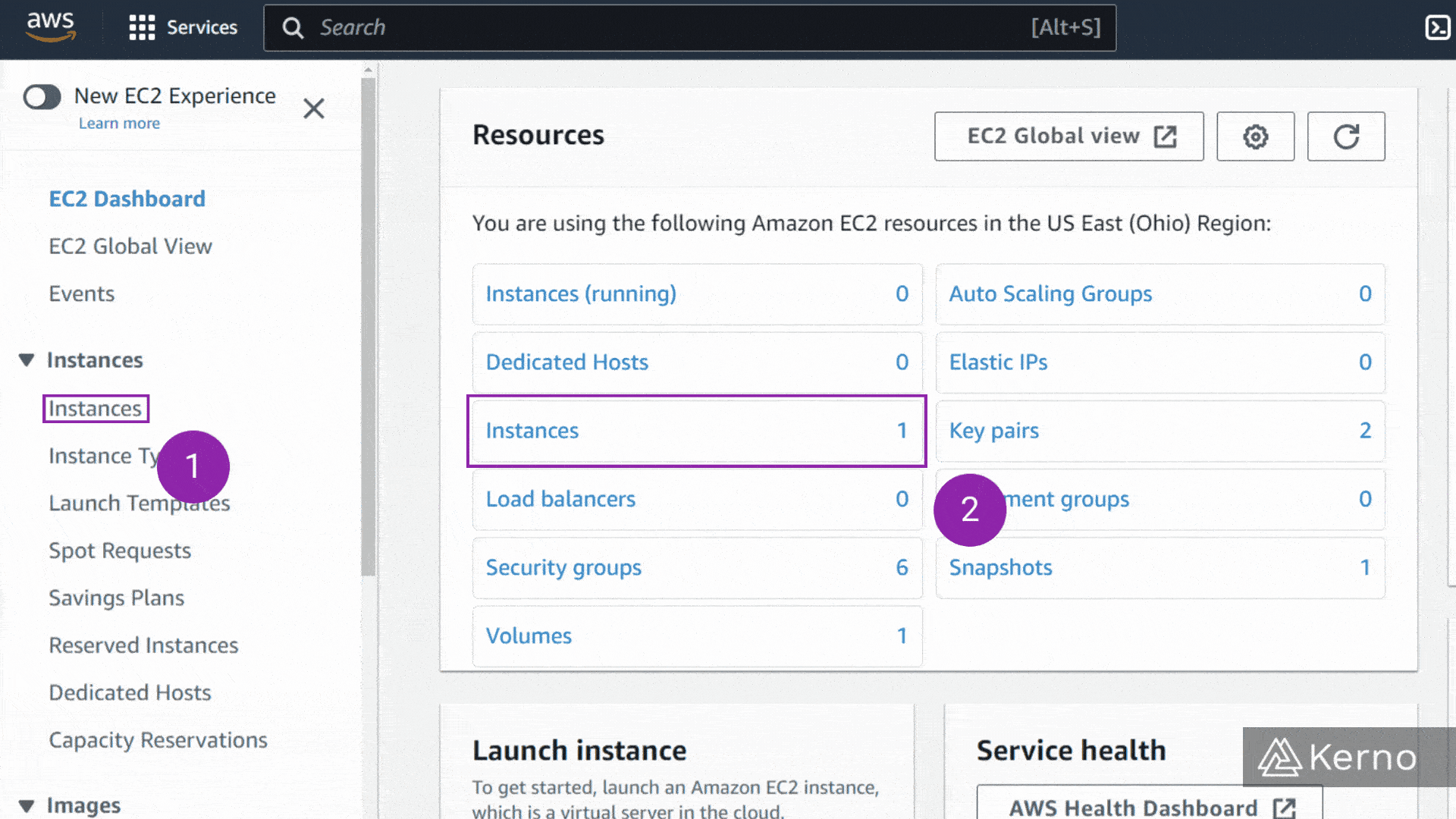Click the AWS logo home icon
Image resolution: width=1456 pixels, height=819 pixels.
[x=51, y=26]
